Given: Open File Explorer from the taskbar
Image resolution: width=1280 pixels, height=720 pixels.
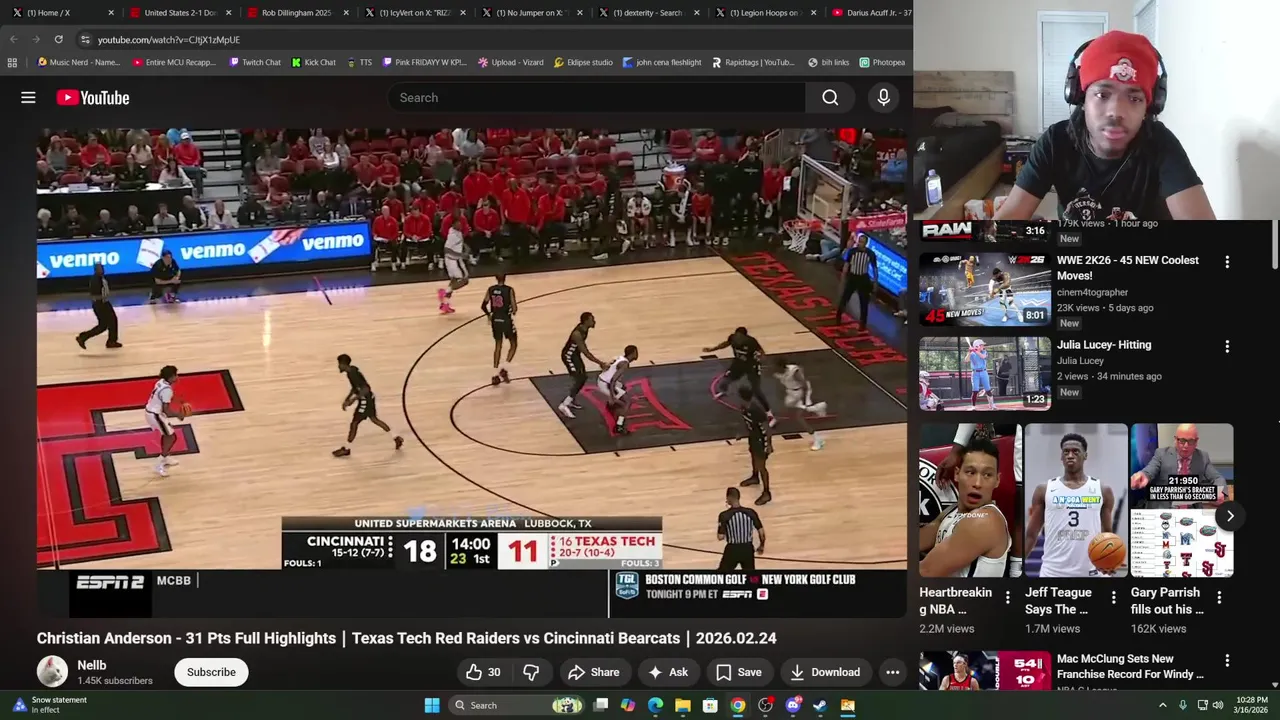Looking at the screenshot, I should (x=682, y=705).
